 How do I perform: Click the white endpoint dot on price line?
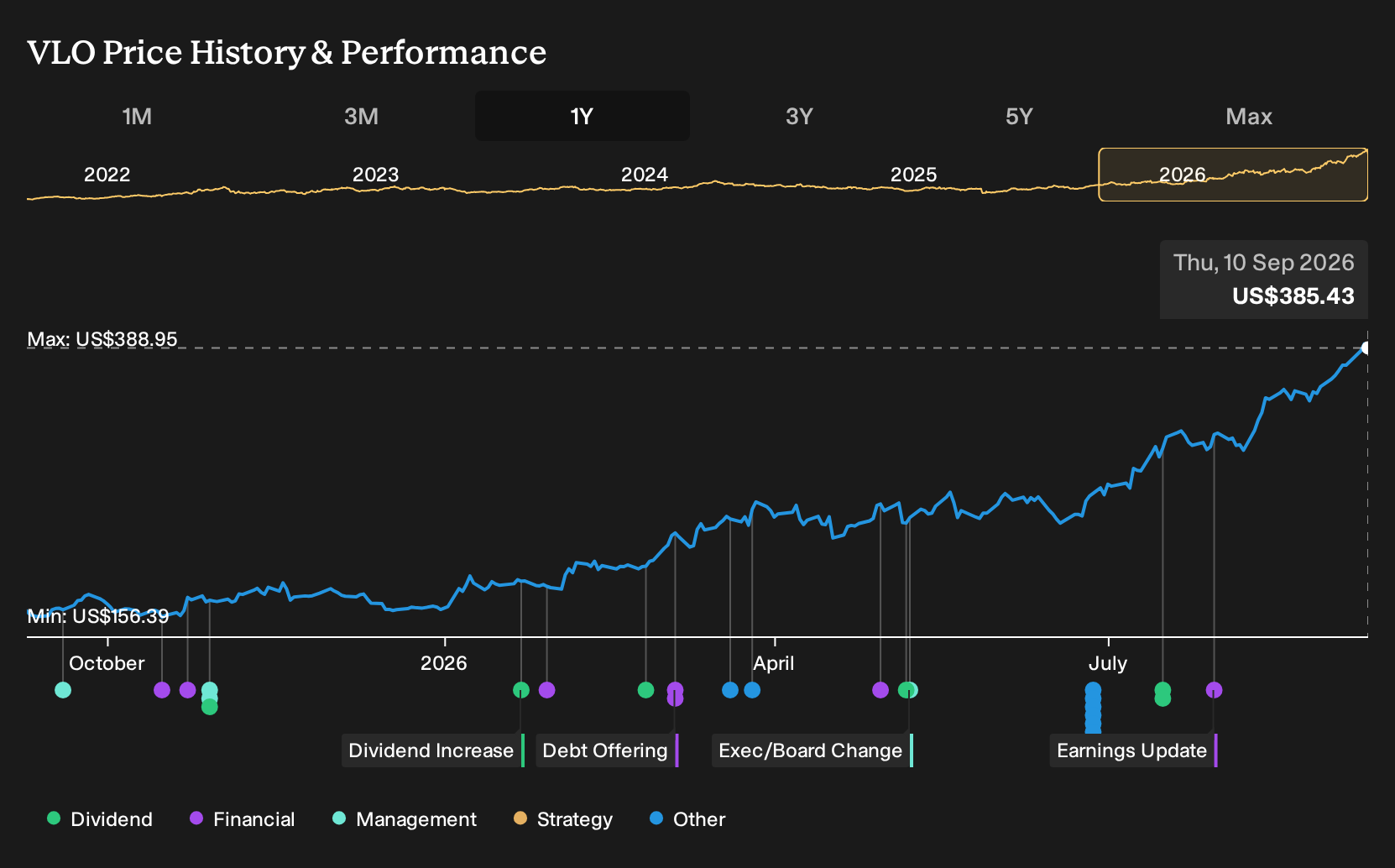[1366, 348]
